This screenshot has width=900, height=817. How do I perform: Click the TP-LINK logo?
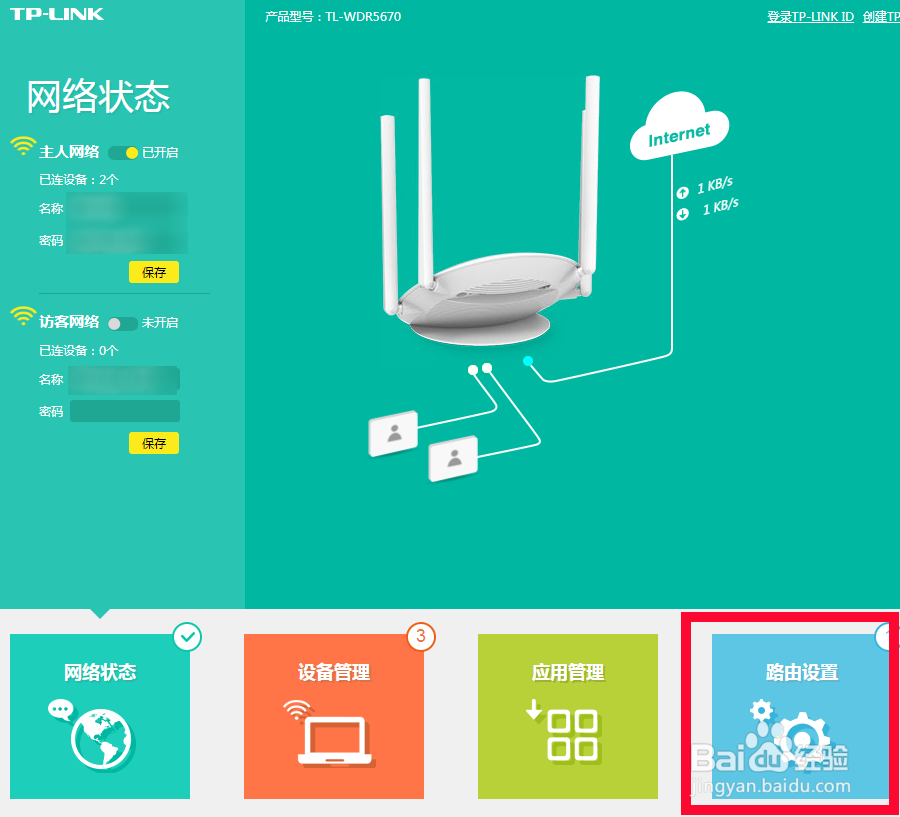tap(57, 14)
